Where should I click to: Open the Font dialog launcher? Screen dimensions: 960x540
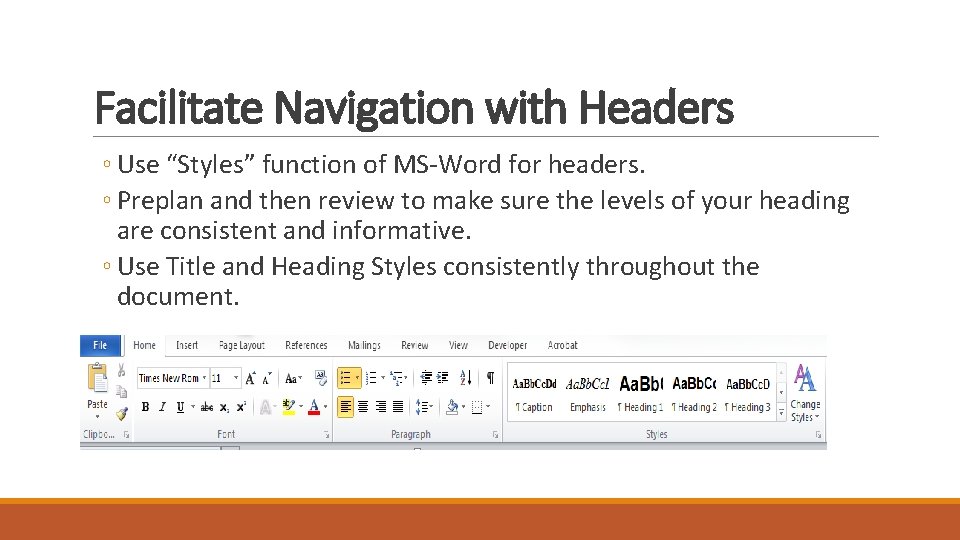(326, 435)
